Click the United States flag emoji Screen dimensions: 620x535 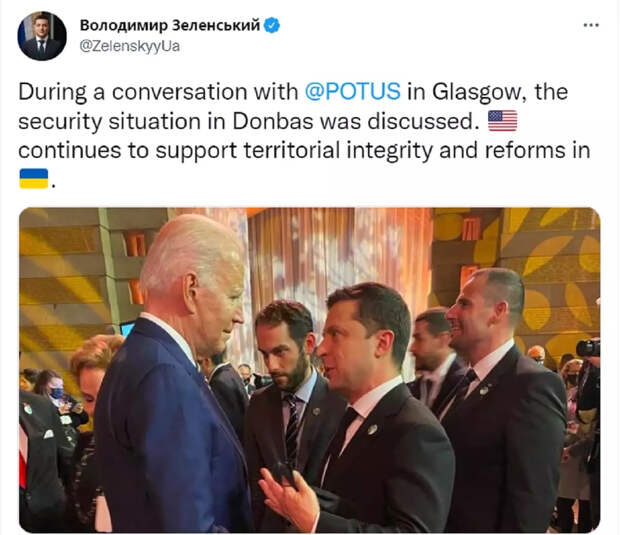pos(503,121)
